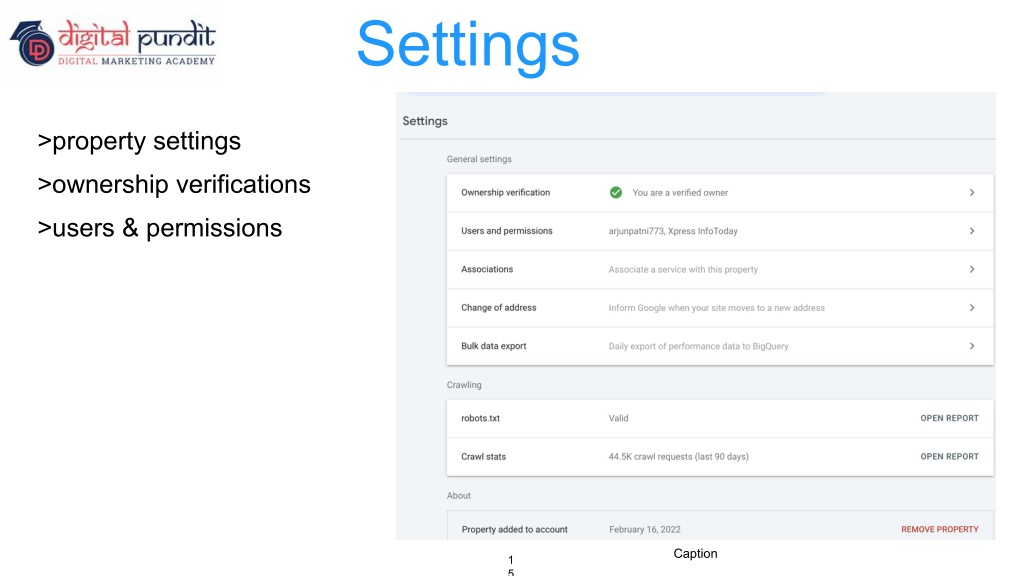Open the Bulk data export chevron
This screenshot has width=1024, height=576.
pyautogui.click(x=972, y=346)
